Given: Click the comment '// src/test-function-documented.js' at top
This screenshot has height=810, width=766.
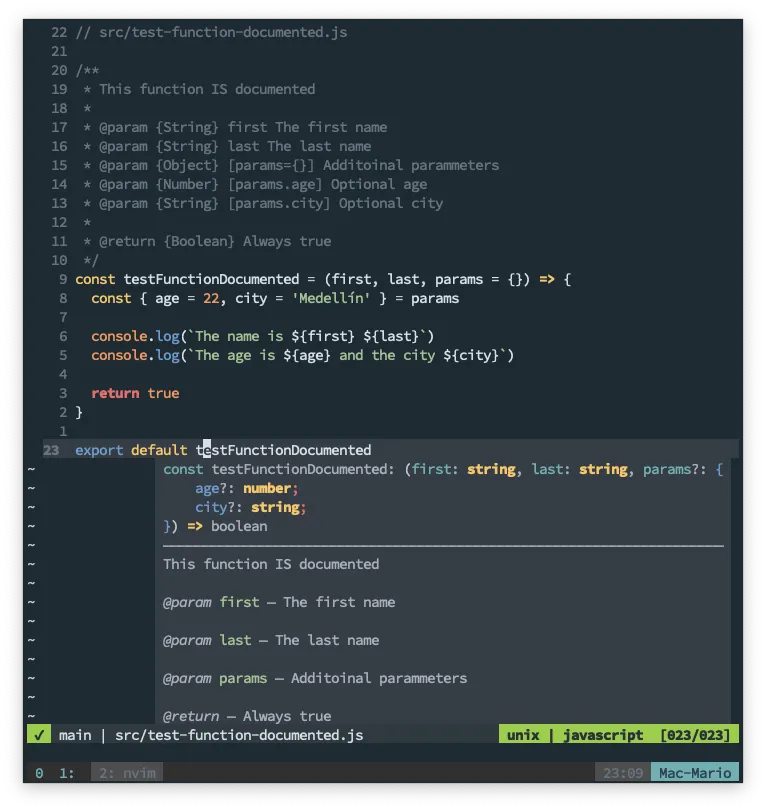Looking at the screenshot, I should click(x=211, y=32).
